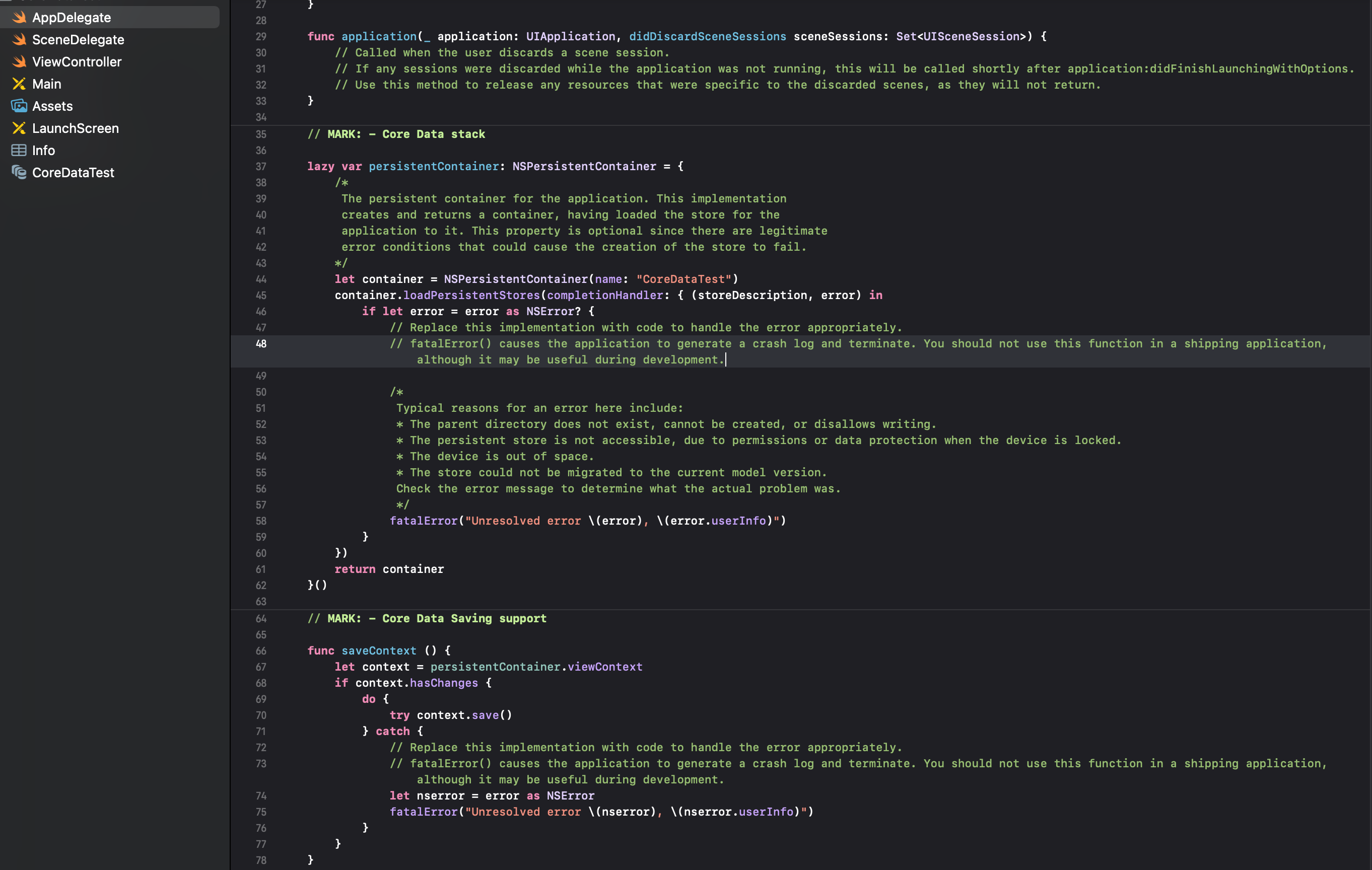Click 'Check the error message' comment line

click(619, 489)
